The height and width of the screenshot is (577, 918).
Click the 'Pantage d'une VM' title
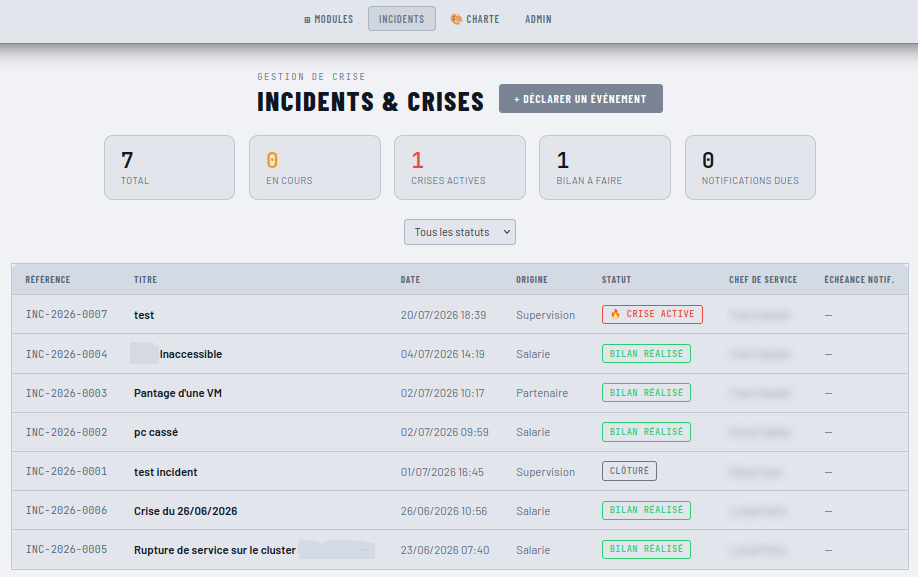point(177,393)
